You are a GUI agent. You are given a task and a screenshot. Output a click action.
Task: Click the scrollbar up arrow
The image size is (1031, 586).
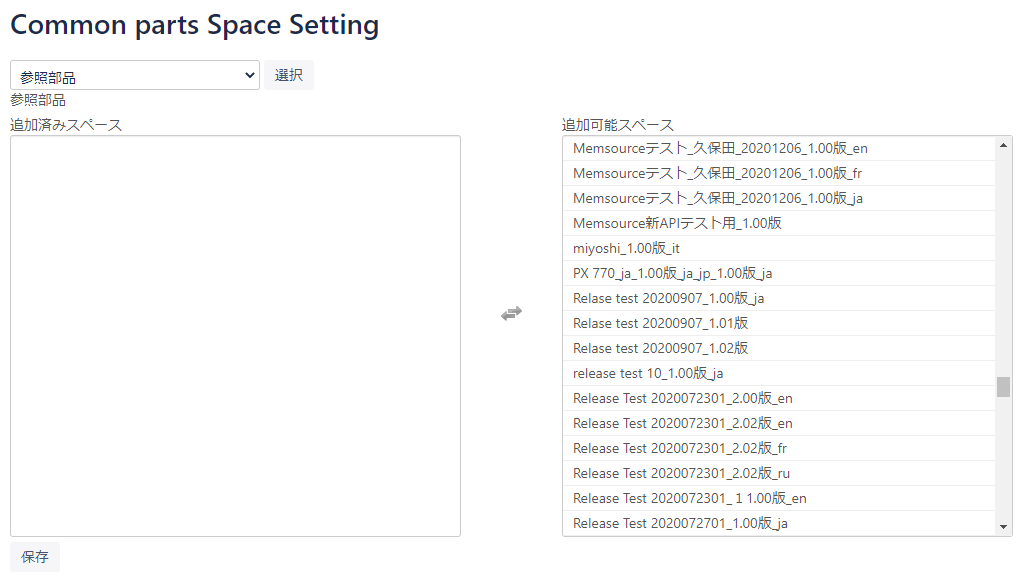point(1003,145)
